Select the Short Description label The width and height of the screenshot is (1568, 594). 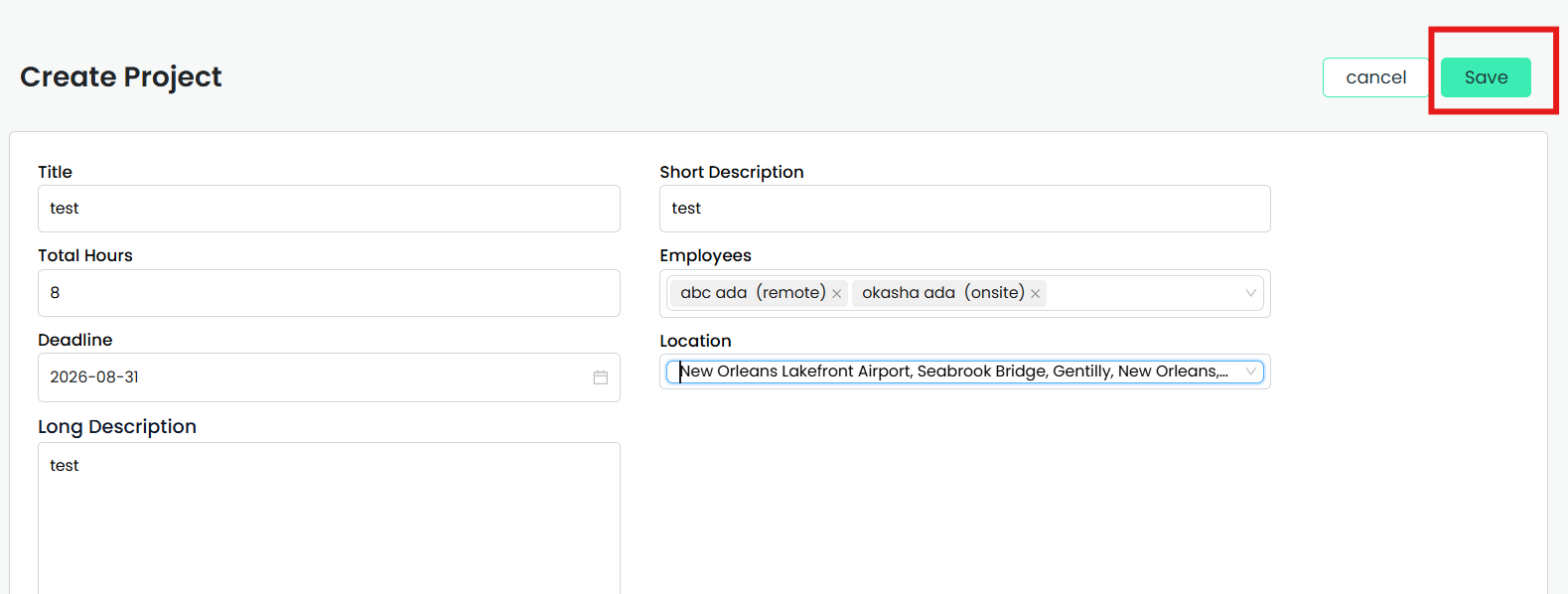(732, 172)
